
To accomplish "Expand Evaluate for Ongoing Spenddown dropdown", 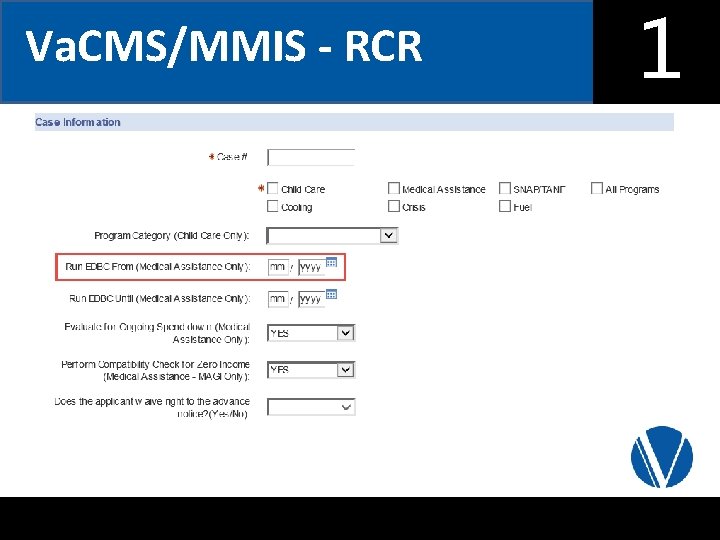I will [311, 333].
